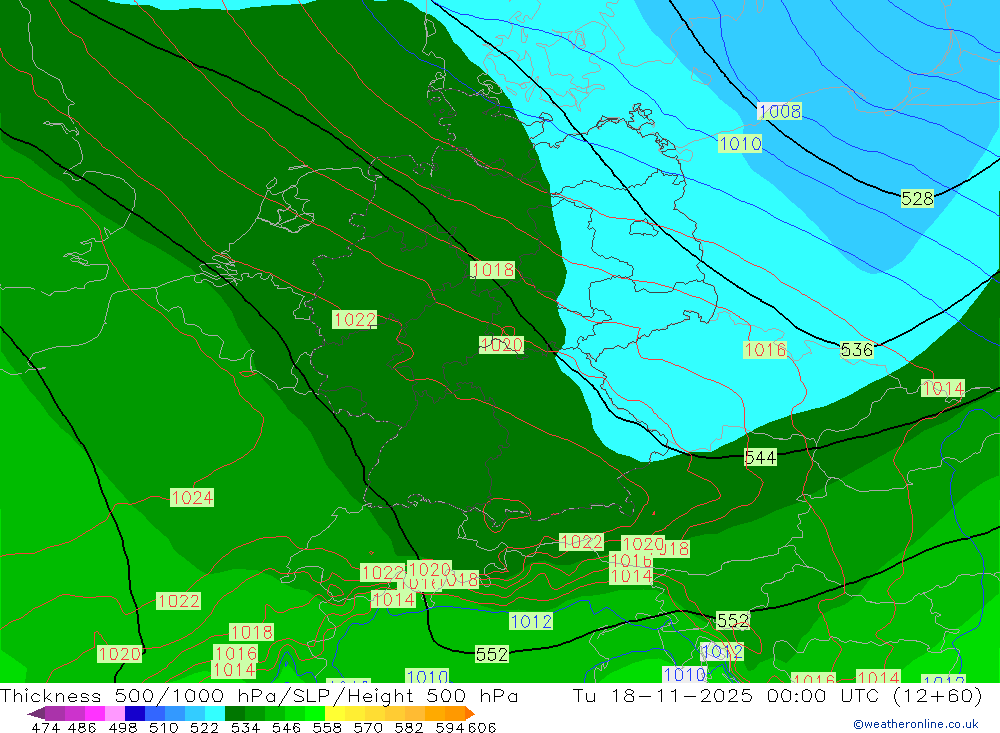This screenshot has width=1000, height=733.
Task: Click the 1022 label above 1020 near center
Action: tap(355, 319)
